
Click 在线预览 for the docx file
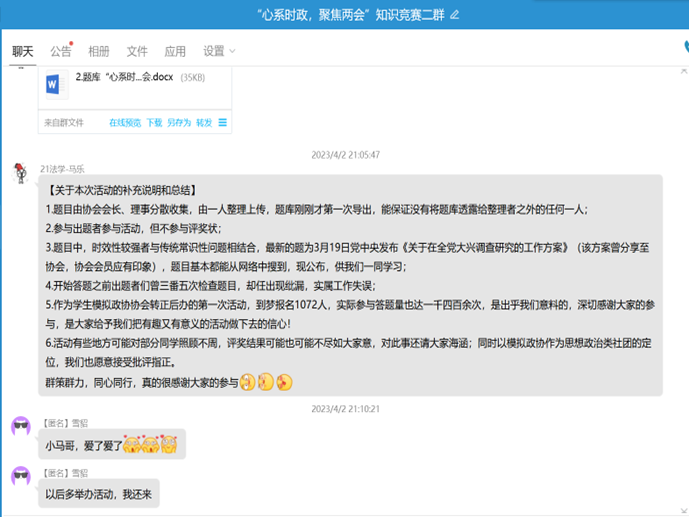[x=125, y=123]
